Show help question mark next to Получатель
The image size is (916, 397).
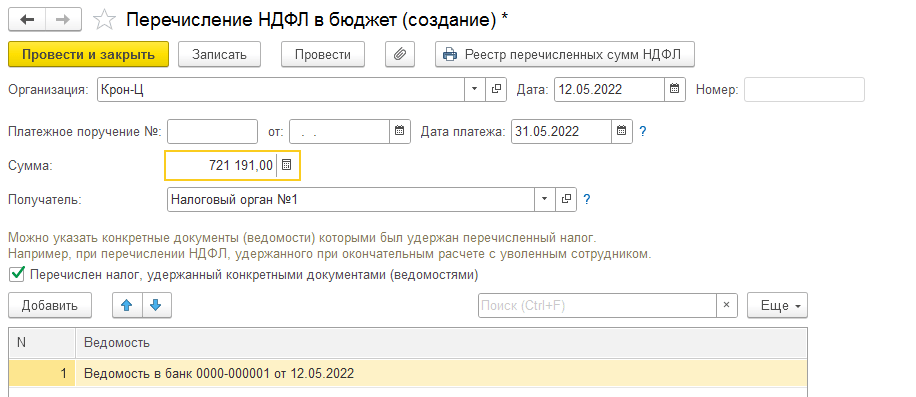pos(587,200)
